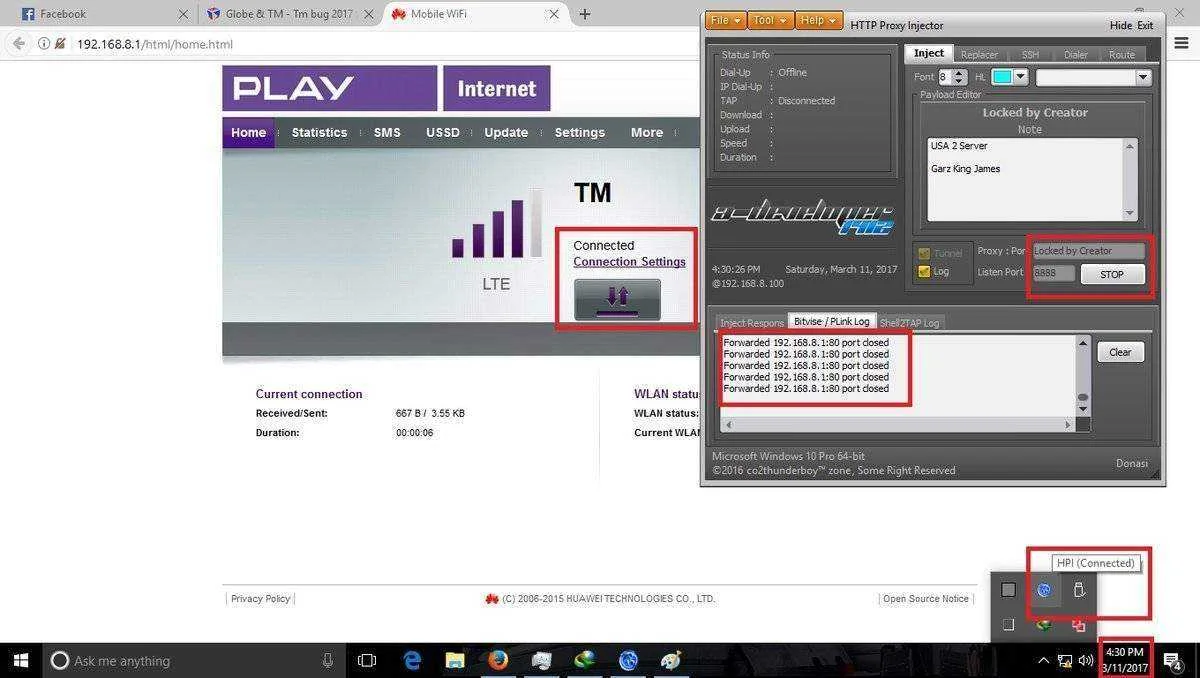
Task: Switch to the Shell2TAP Log tab
Action: click(909, 323)
